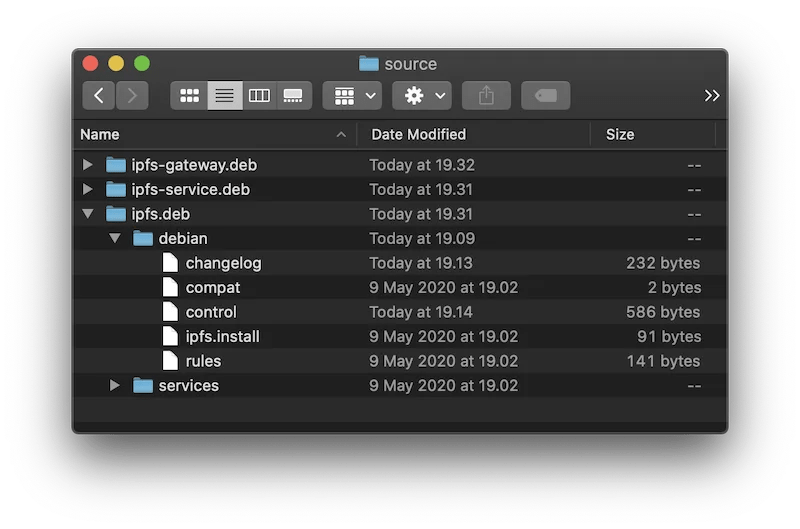Click the 'source' window title text

411,64
